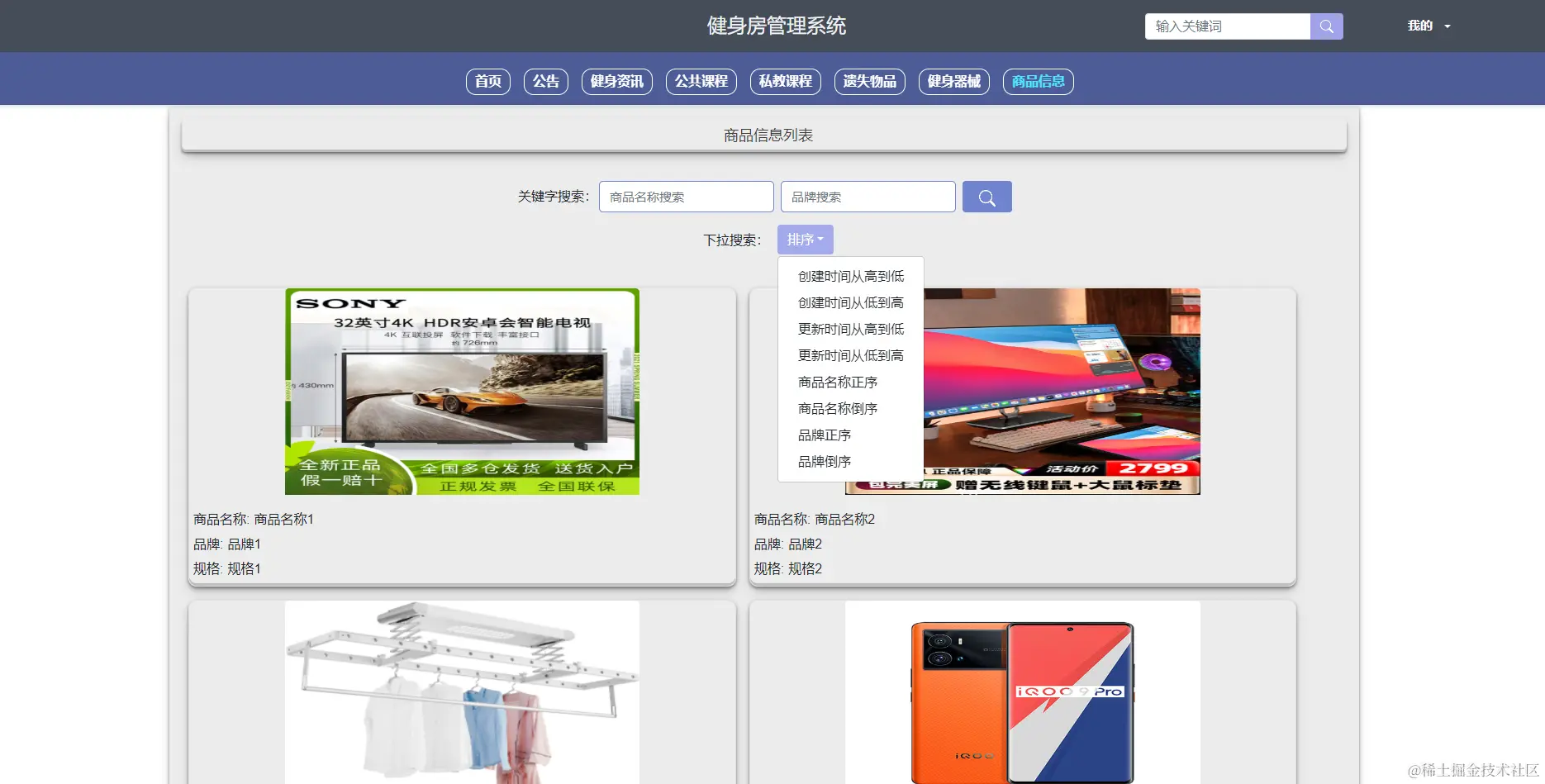
Task: Open 公共课程 nav tab
Action: click(x=701, y=81)
